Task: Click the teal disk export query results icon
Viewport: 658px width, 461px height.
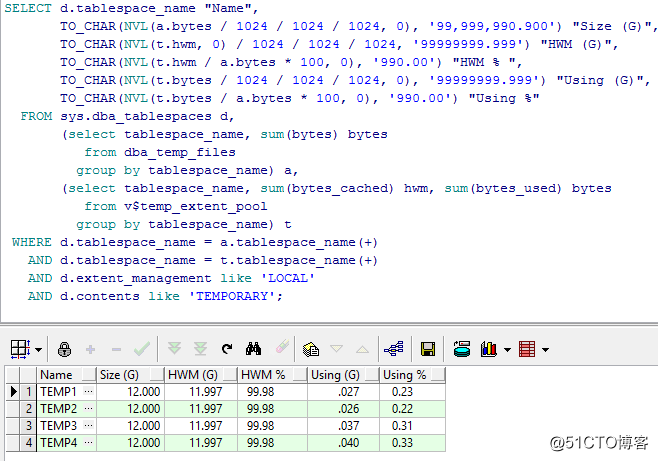Action: tap(462, 349)
